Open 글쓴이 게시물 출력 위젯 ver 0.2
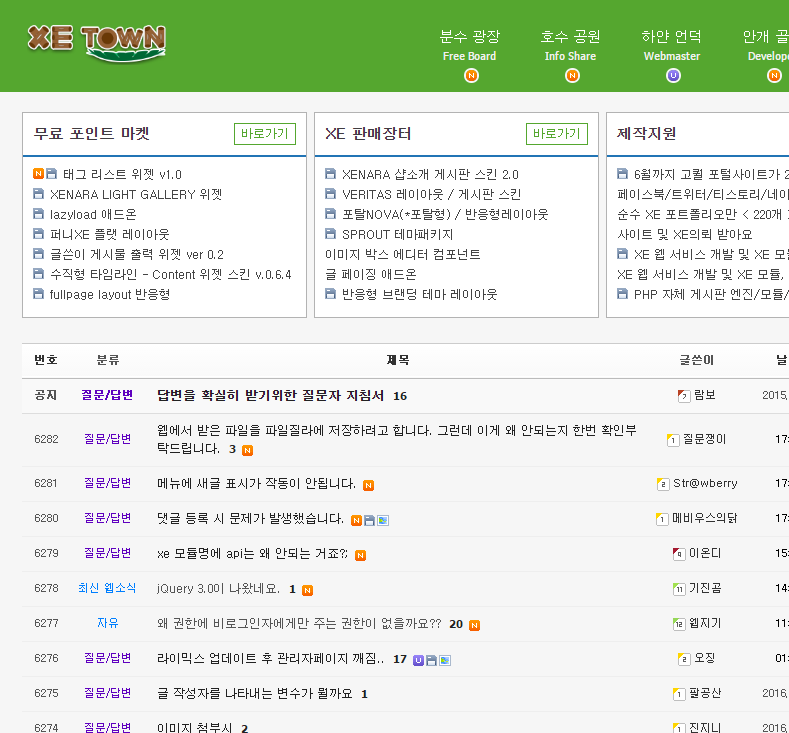Image resolution: width=789 pixels, height=733 pixels. click(137, 254)
